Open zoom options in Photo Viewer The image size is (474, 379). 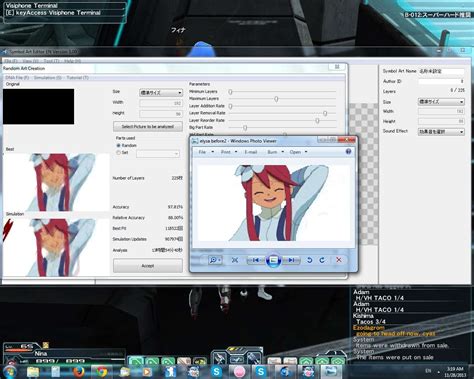click(215, 260)
